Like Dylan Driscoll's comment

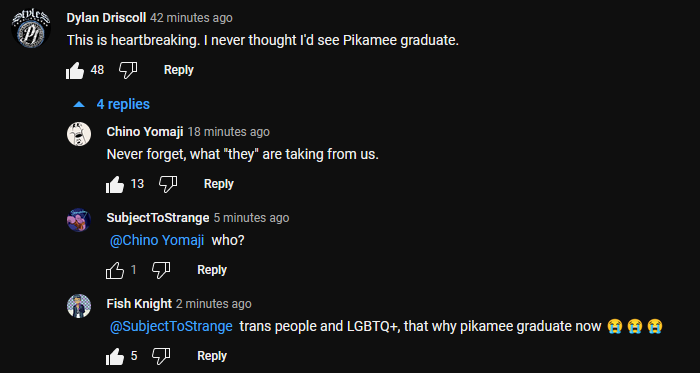tap(75, 70)
